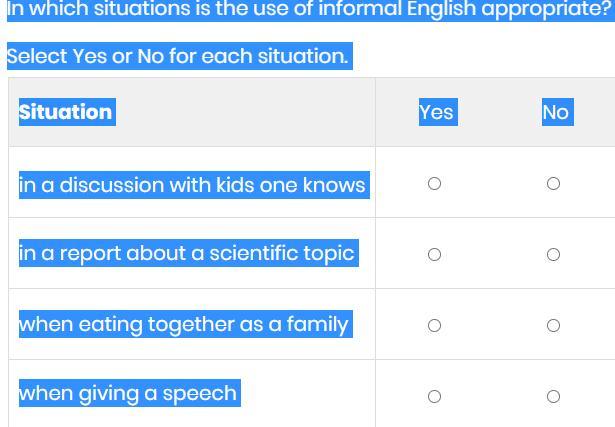Click the Yes column header
Screen dimensions: 615x427
tap(437, 112)
